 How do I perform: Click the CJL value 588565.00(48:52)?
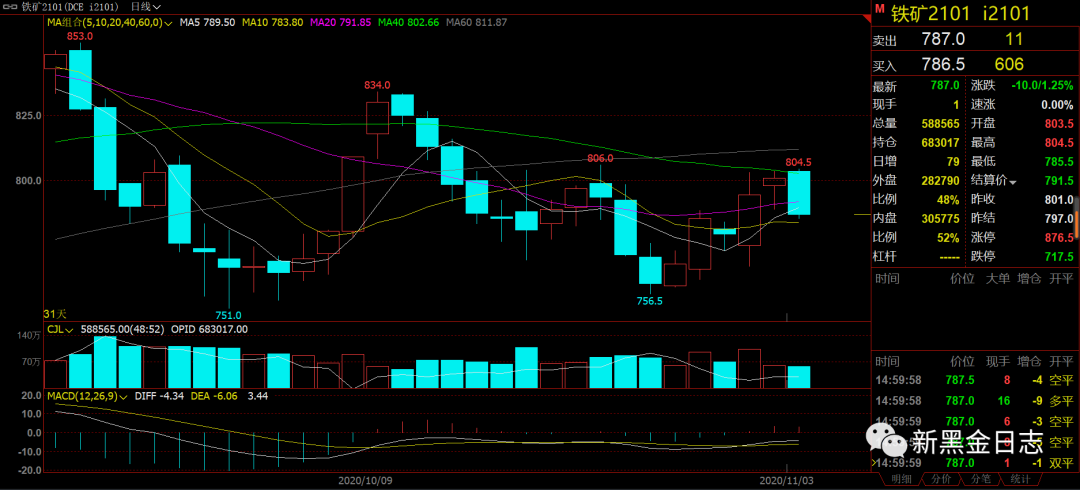coord(123,329)
